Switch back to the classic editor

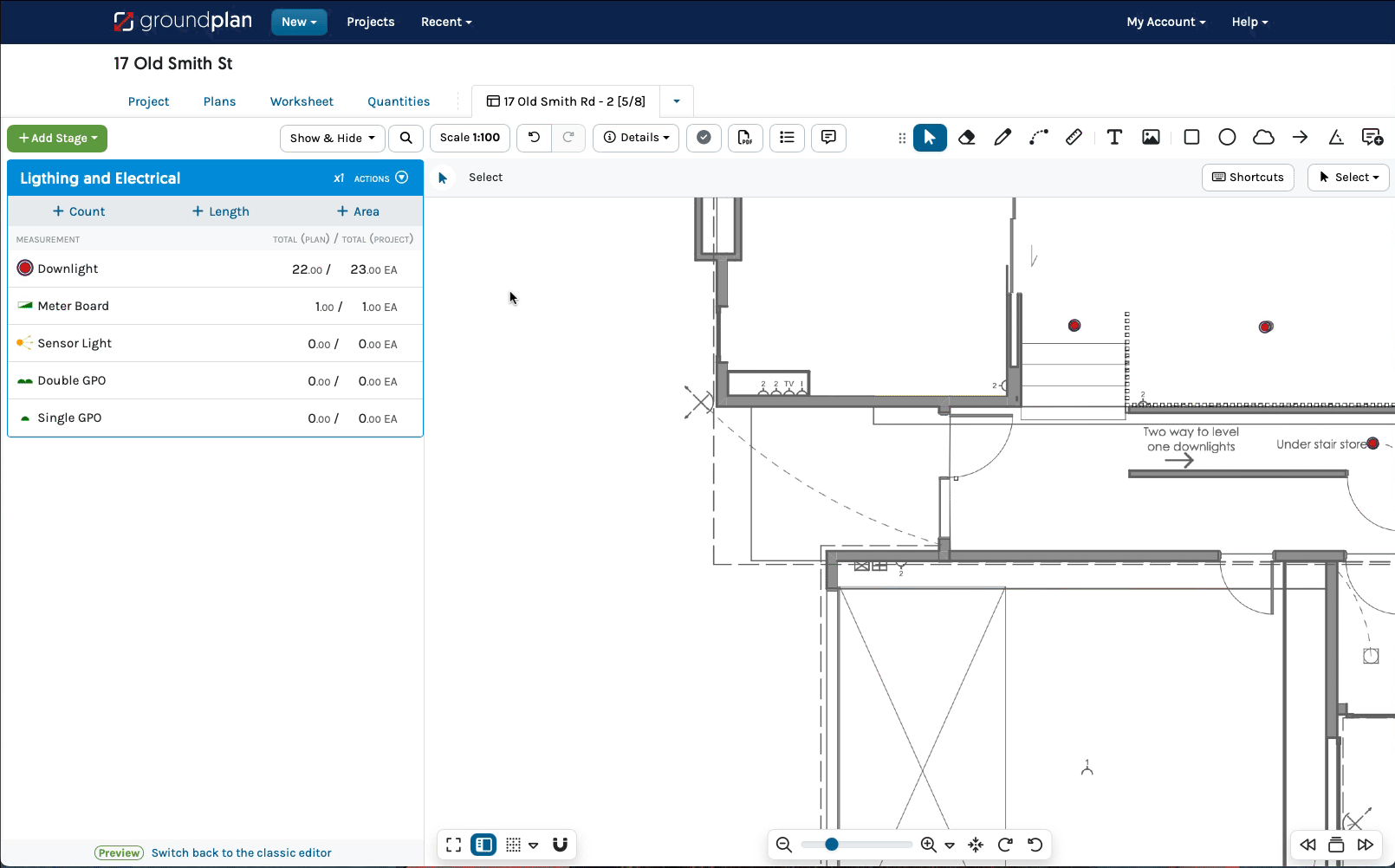[241, 852]
